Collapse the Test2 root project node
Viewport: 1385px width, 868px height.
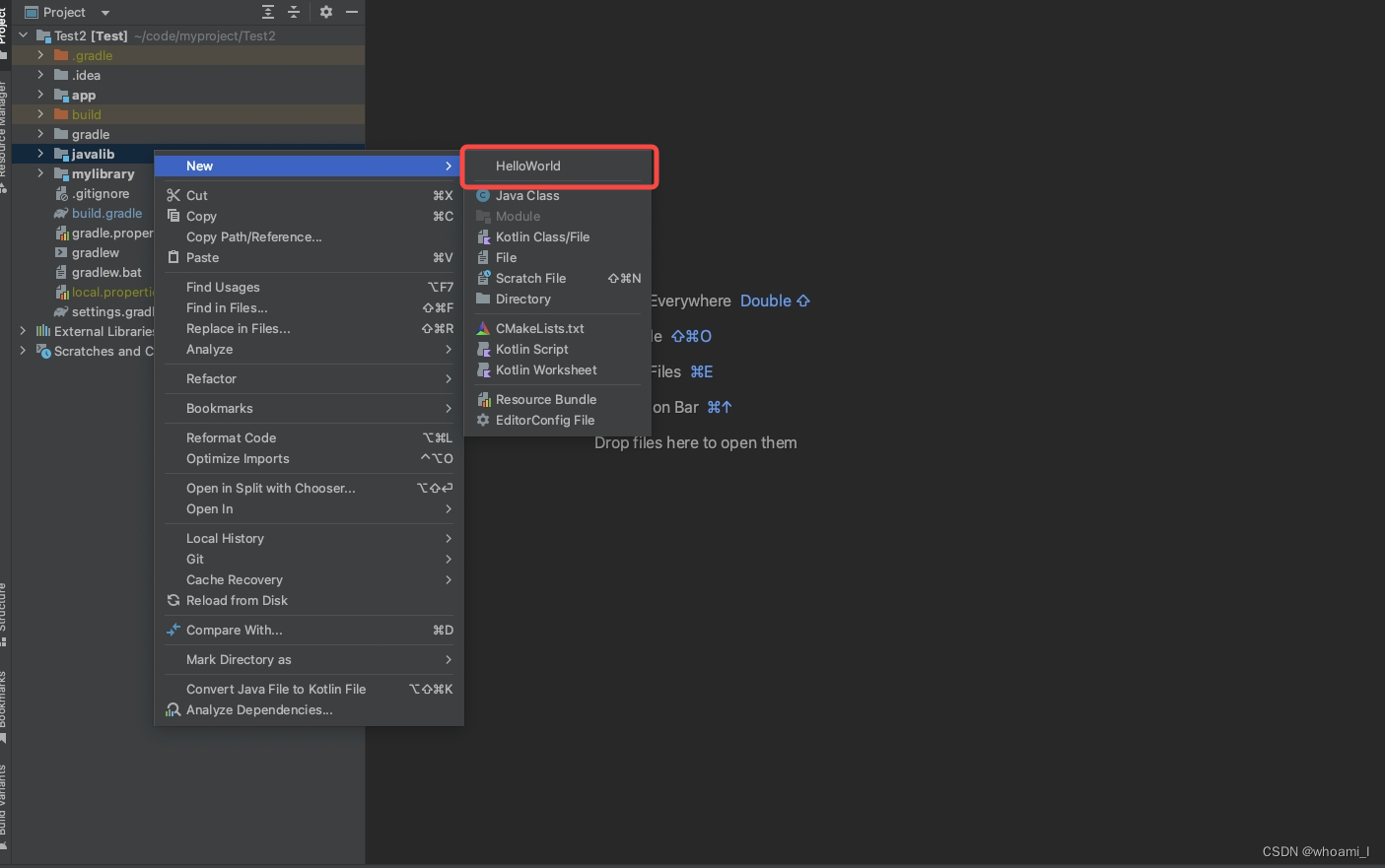pos(24,35)
